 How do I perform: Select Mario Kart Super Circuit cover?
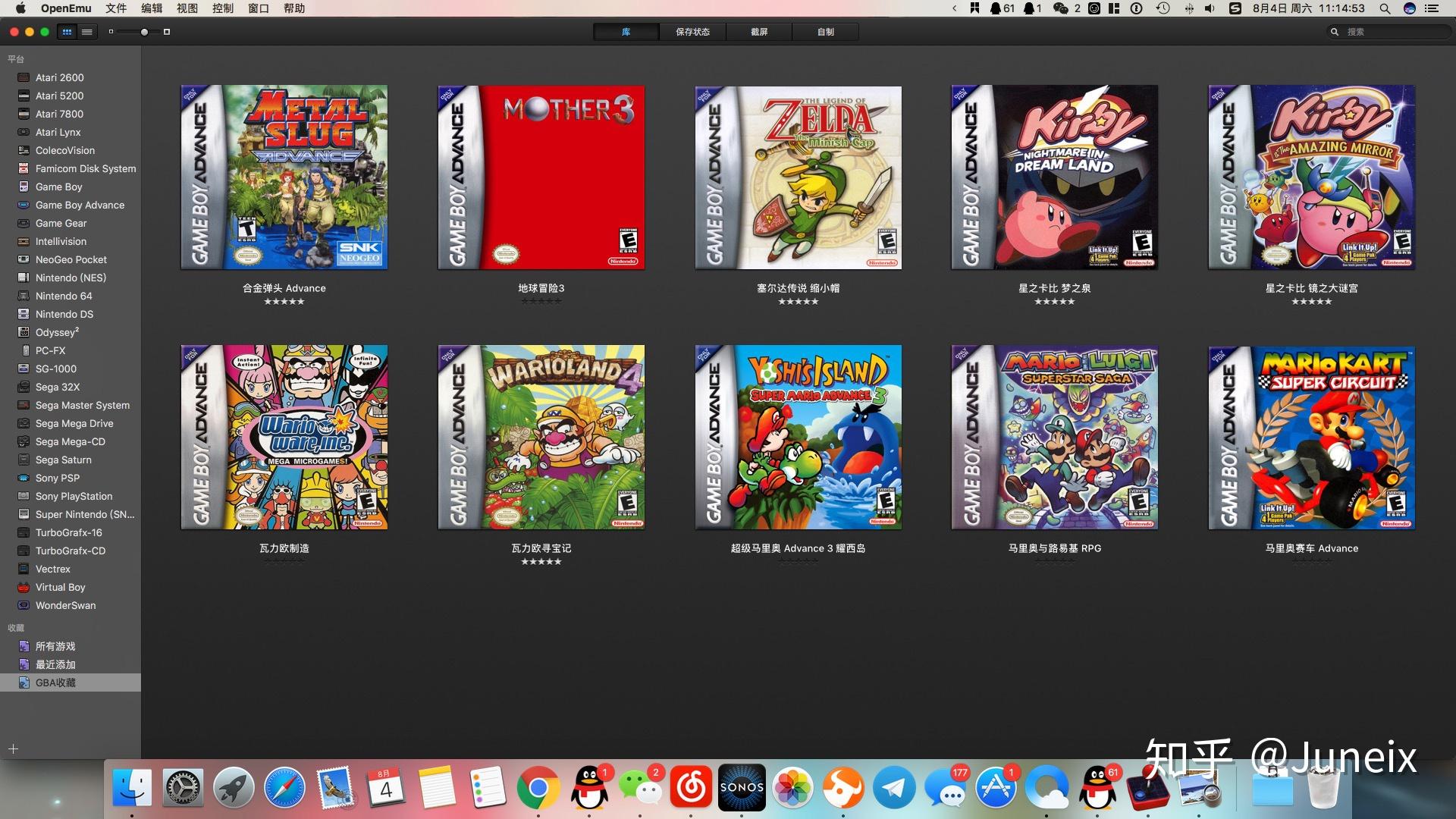pos(1311,438)
